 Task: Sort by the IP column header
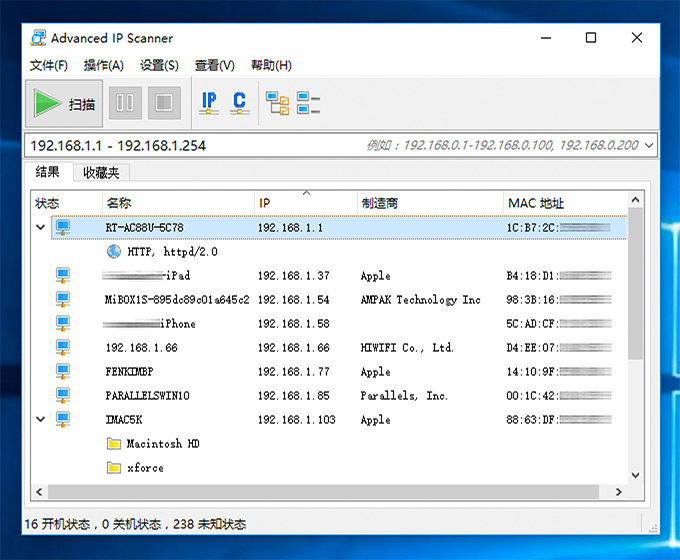coord(306,203)
